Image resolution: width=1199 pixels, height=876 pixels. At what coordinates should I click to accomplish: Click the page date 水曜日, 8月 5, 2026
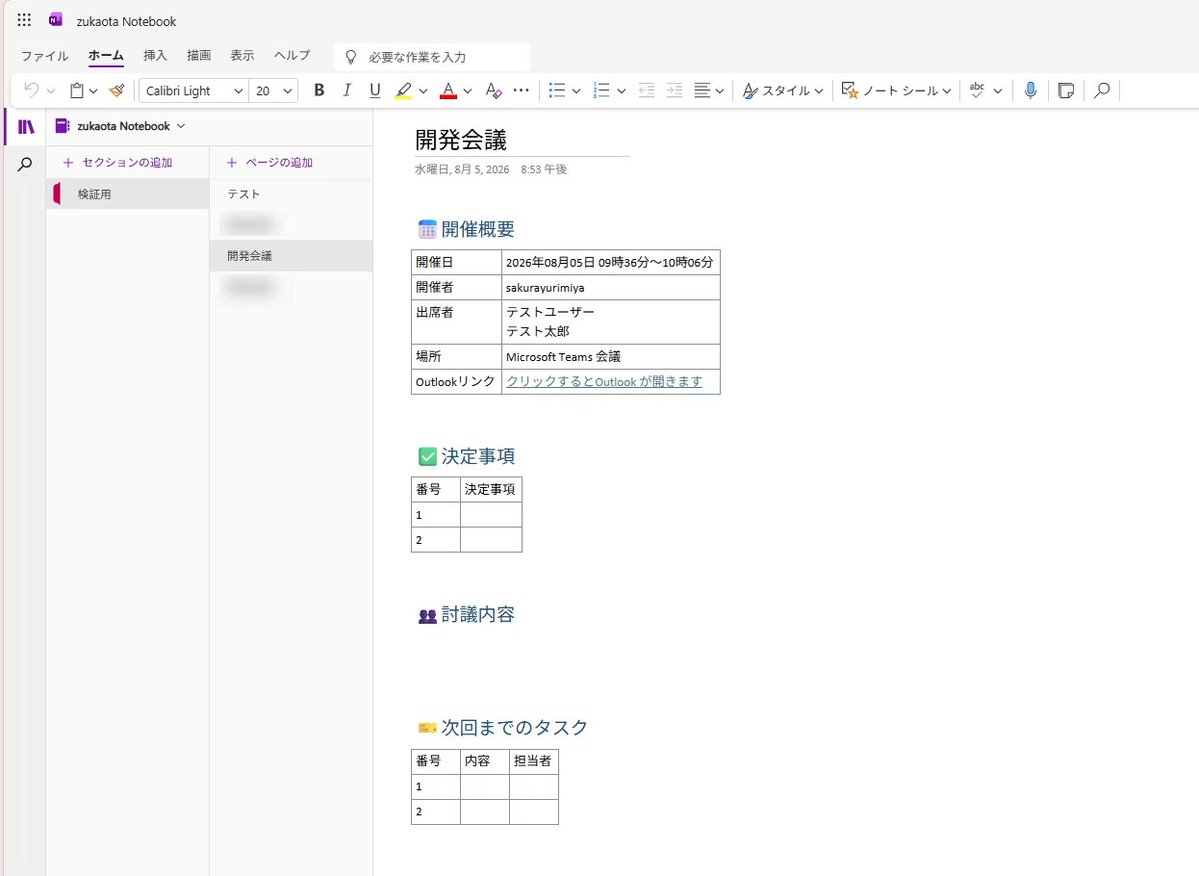462,169
